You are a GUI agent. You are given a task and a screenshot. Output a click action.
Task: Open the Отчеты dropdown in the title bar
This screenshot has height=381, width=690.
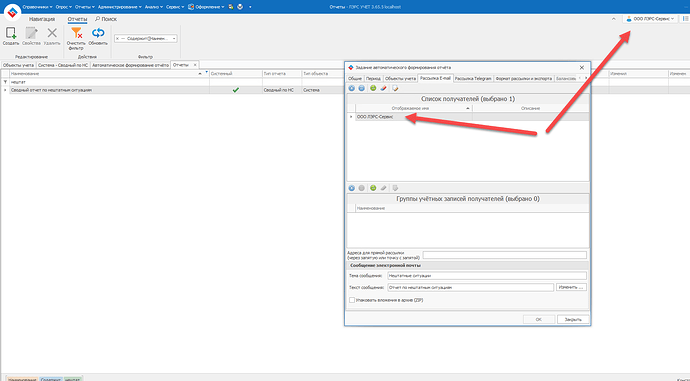point(84,7)
